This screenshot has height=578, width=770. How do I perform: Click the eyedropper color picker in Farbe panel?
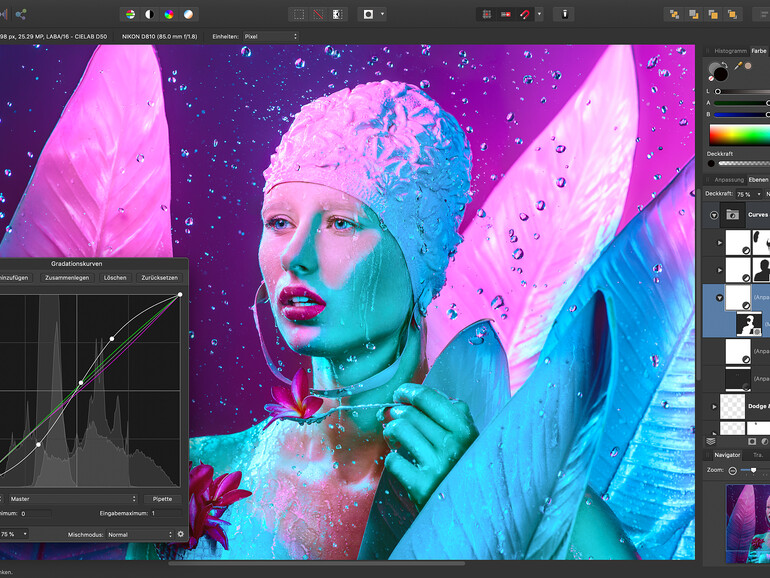pos(737,65)
